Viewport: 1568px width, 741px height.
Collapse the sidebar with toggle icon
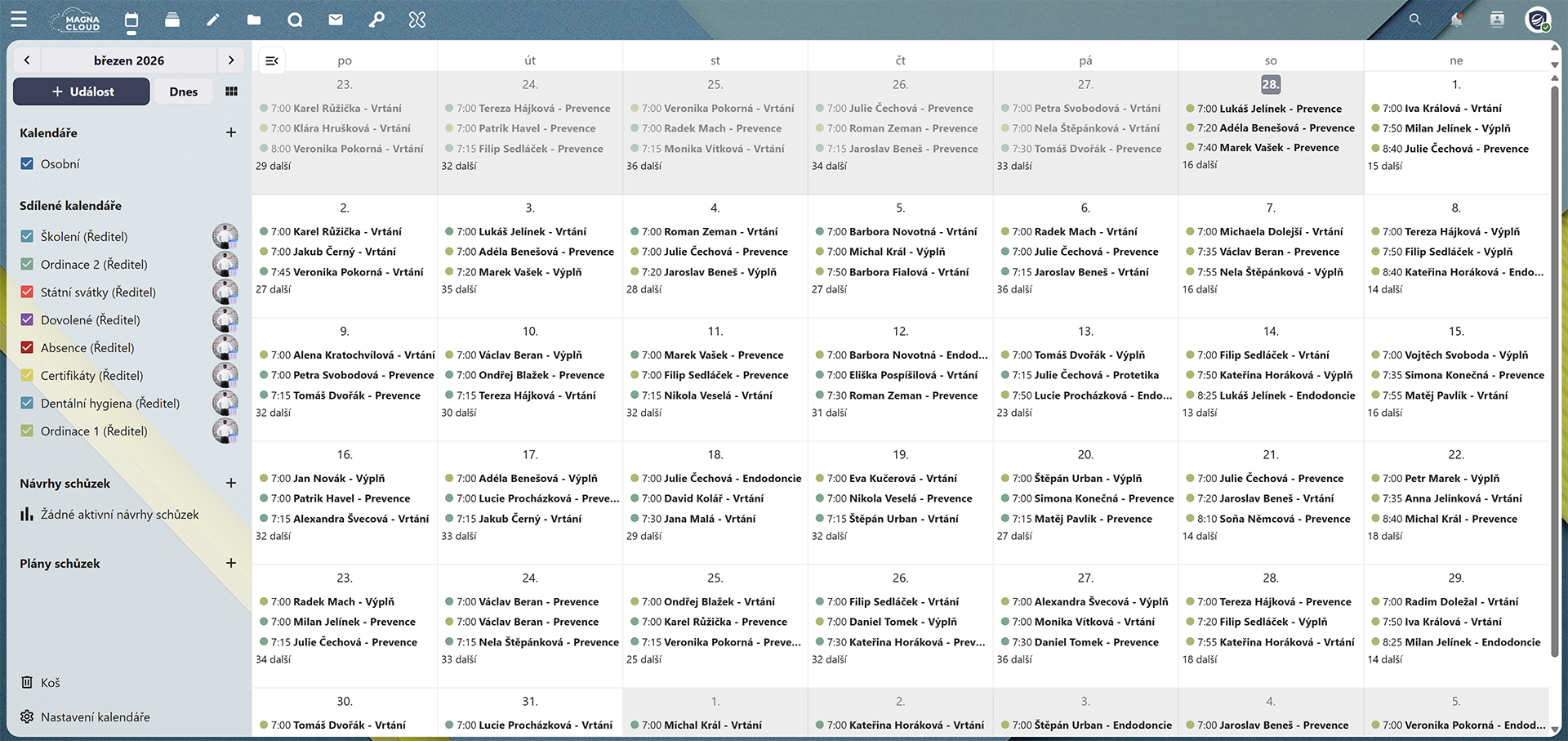272,60
